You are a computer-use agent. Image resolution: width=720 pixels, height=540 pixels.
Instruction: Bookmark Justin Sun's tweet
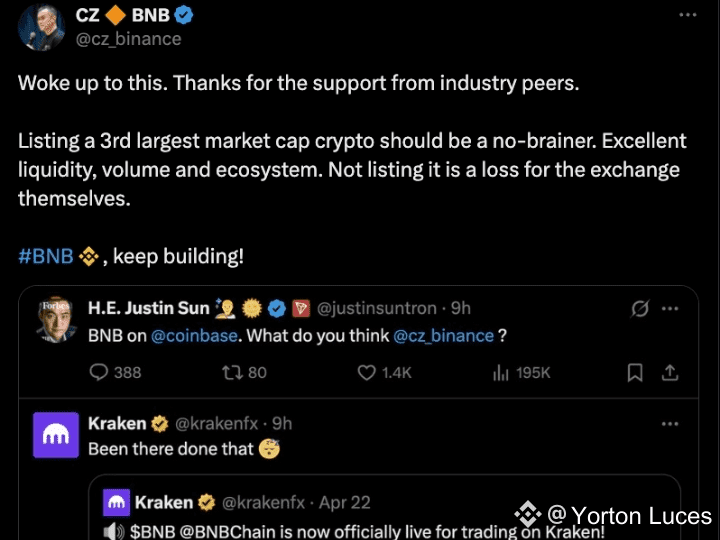[634, 372]
